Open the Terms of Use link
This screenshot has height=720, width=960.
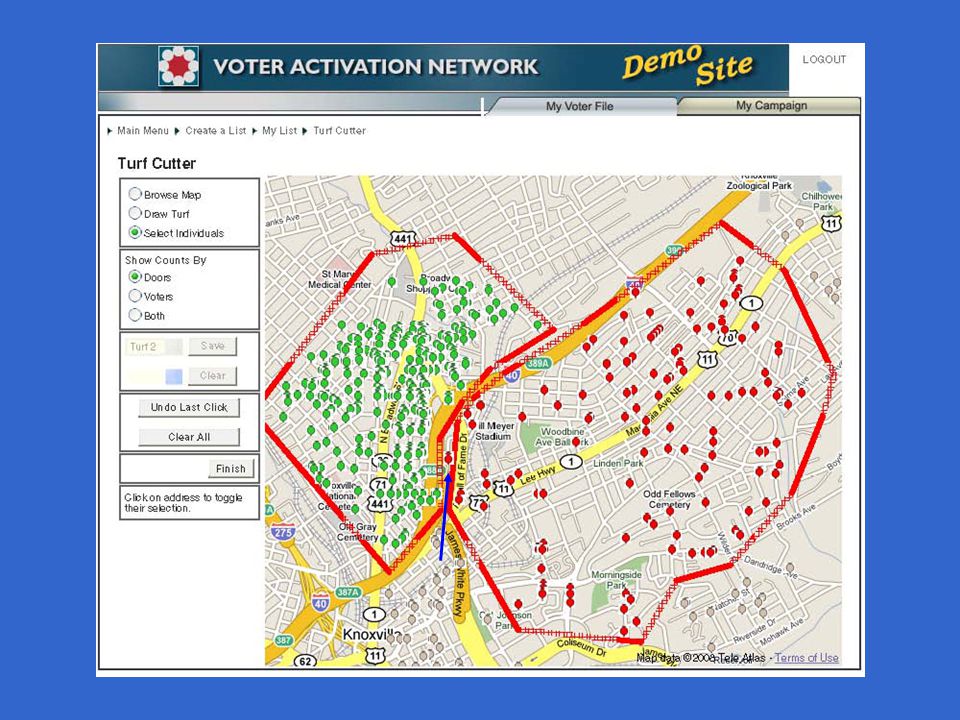click(x=806, y=658)
